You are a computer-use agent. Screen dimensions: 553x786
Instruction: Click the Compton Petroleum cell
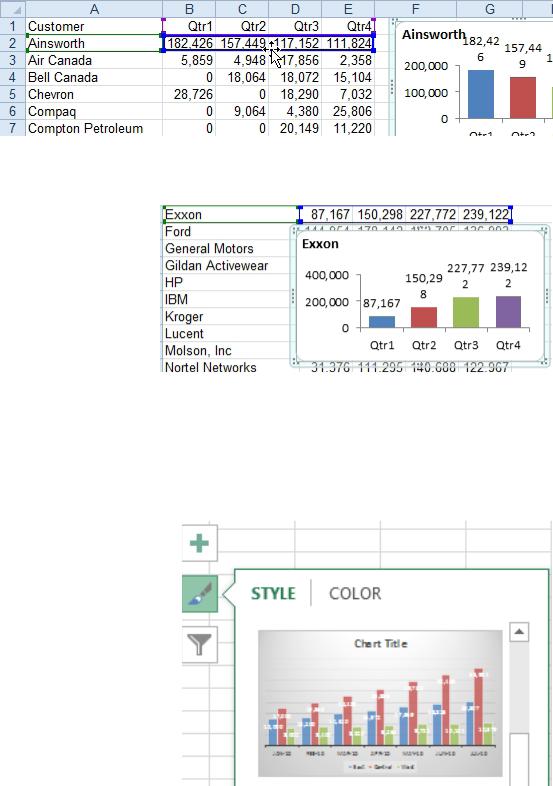click(94, 128)
